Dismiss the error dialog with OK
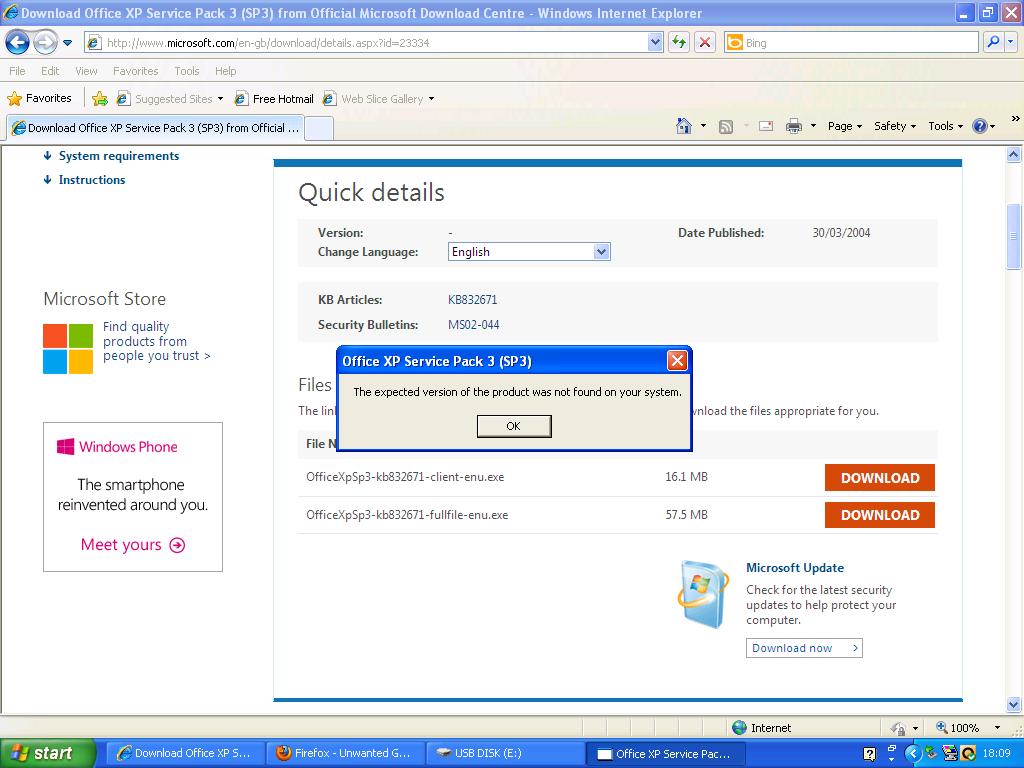 point(514,426)
